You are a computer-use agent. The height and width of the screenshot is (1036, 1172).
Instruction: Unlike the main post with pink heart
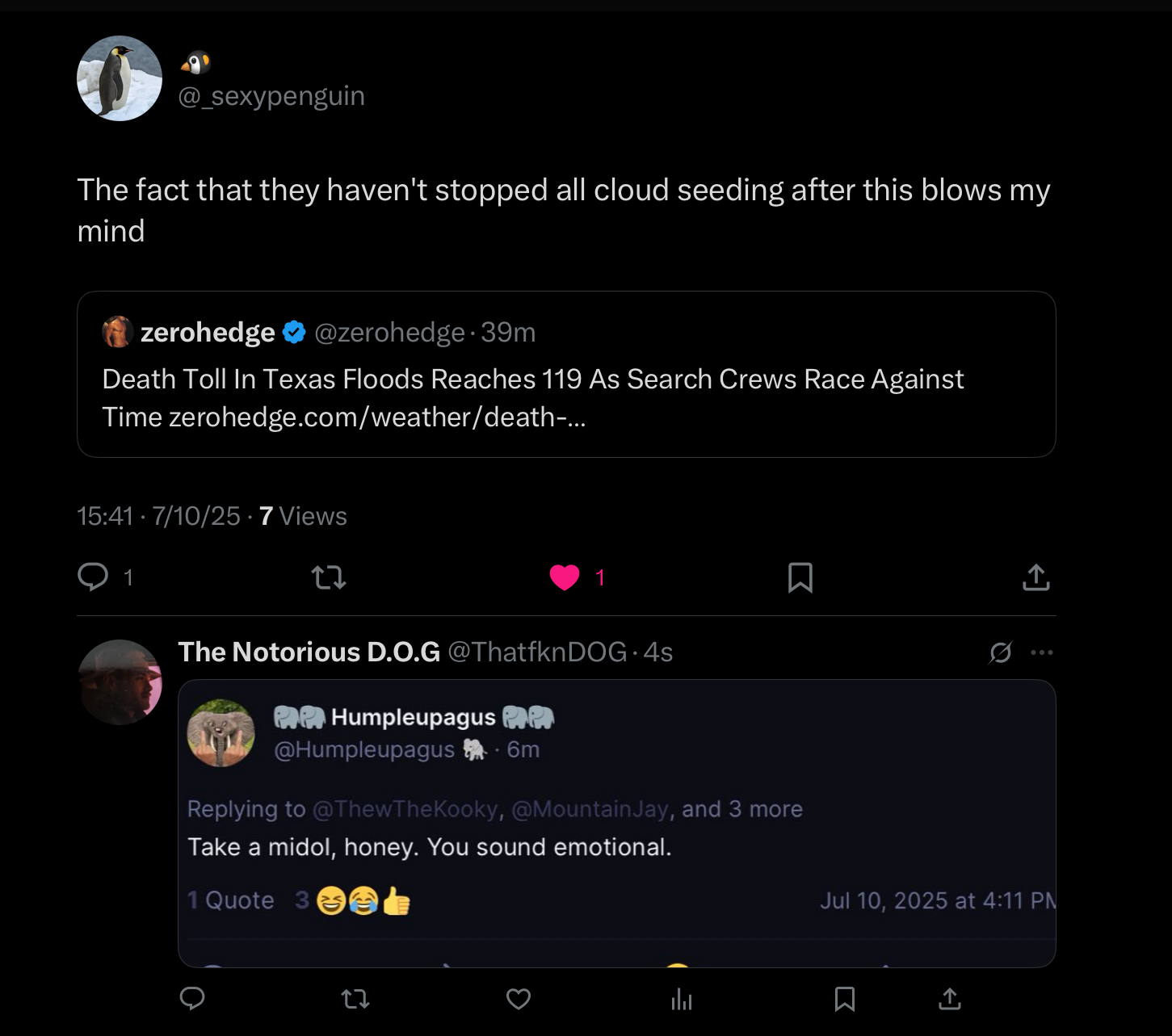coord(565,577)
